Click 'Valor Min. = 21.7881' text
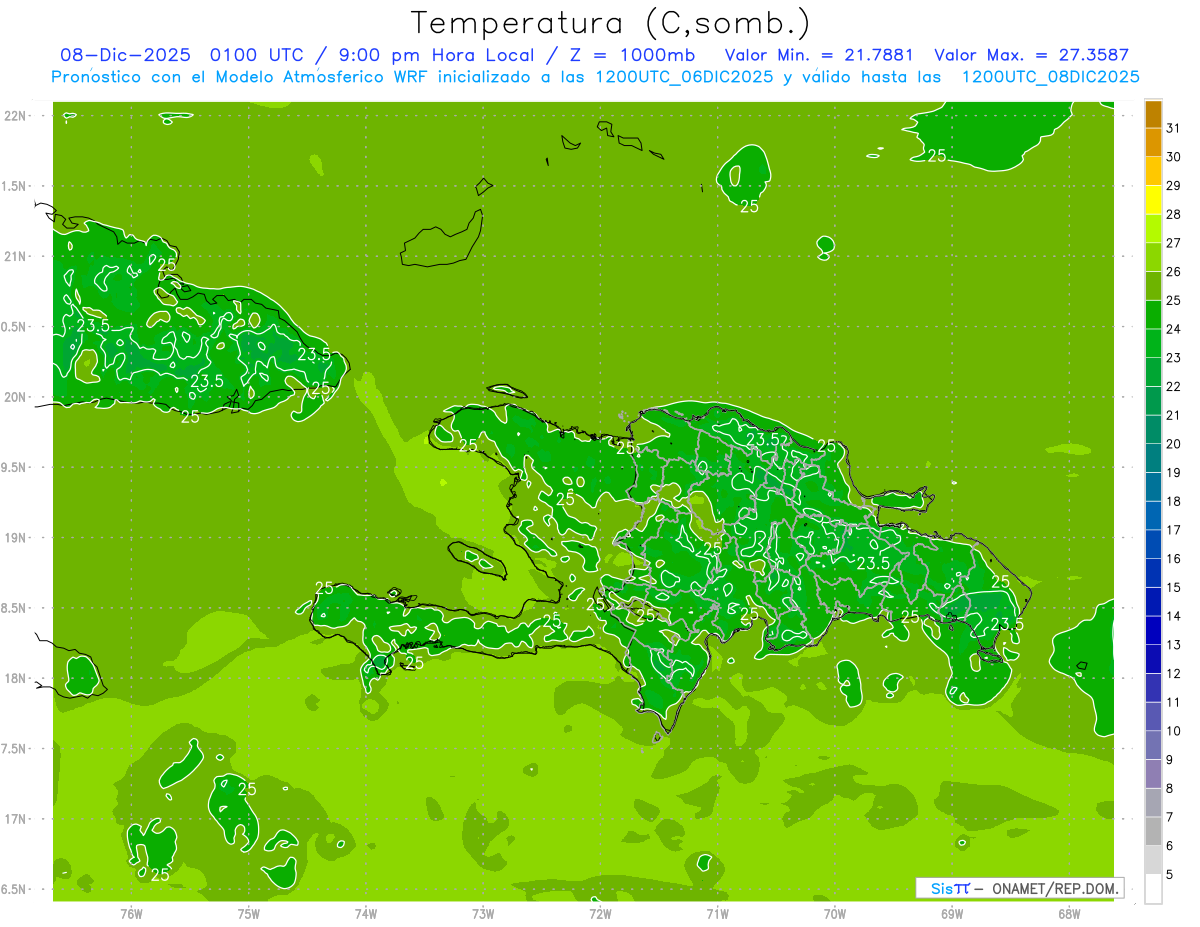 click(819, 55)
